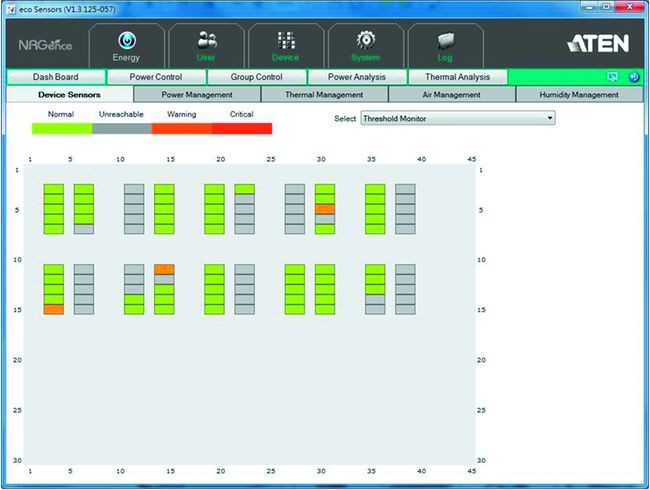Click the ATEN logo
This screenshot has height=490, width=650.
click(598, 43)
